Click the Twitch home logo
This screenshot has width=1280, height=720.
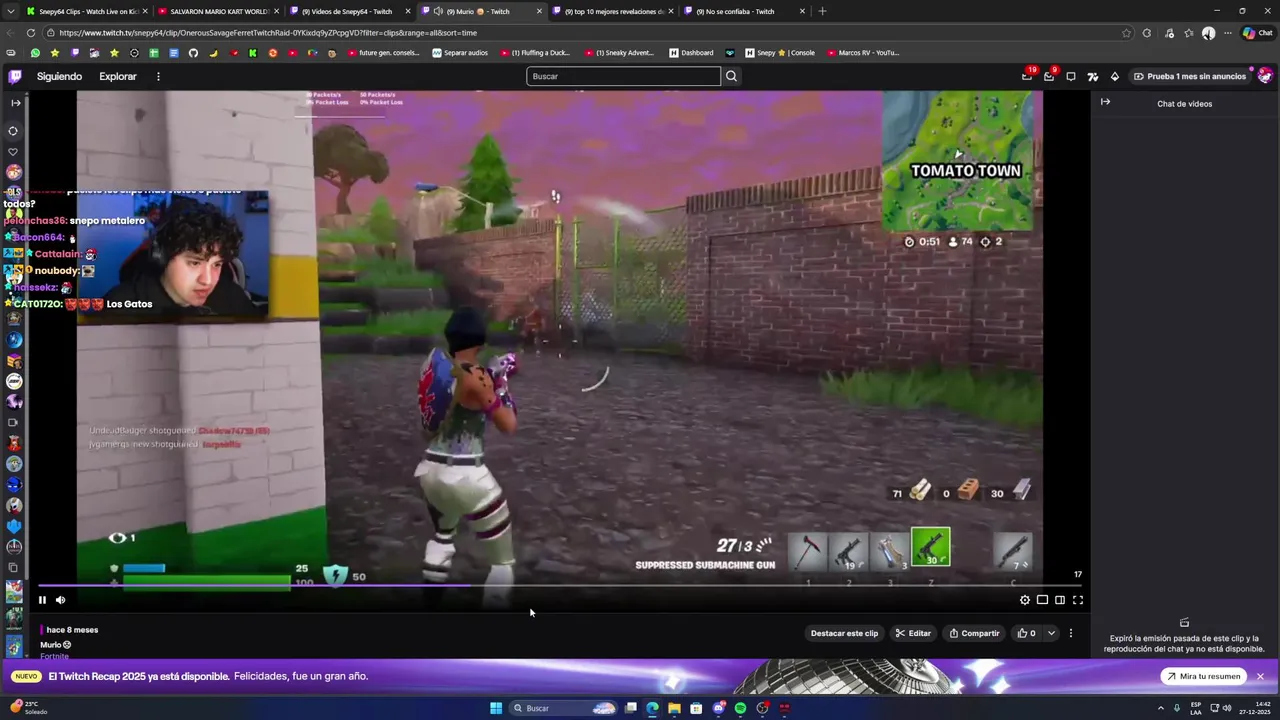pyautogui.click(x=15, y=76)
